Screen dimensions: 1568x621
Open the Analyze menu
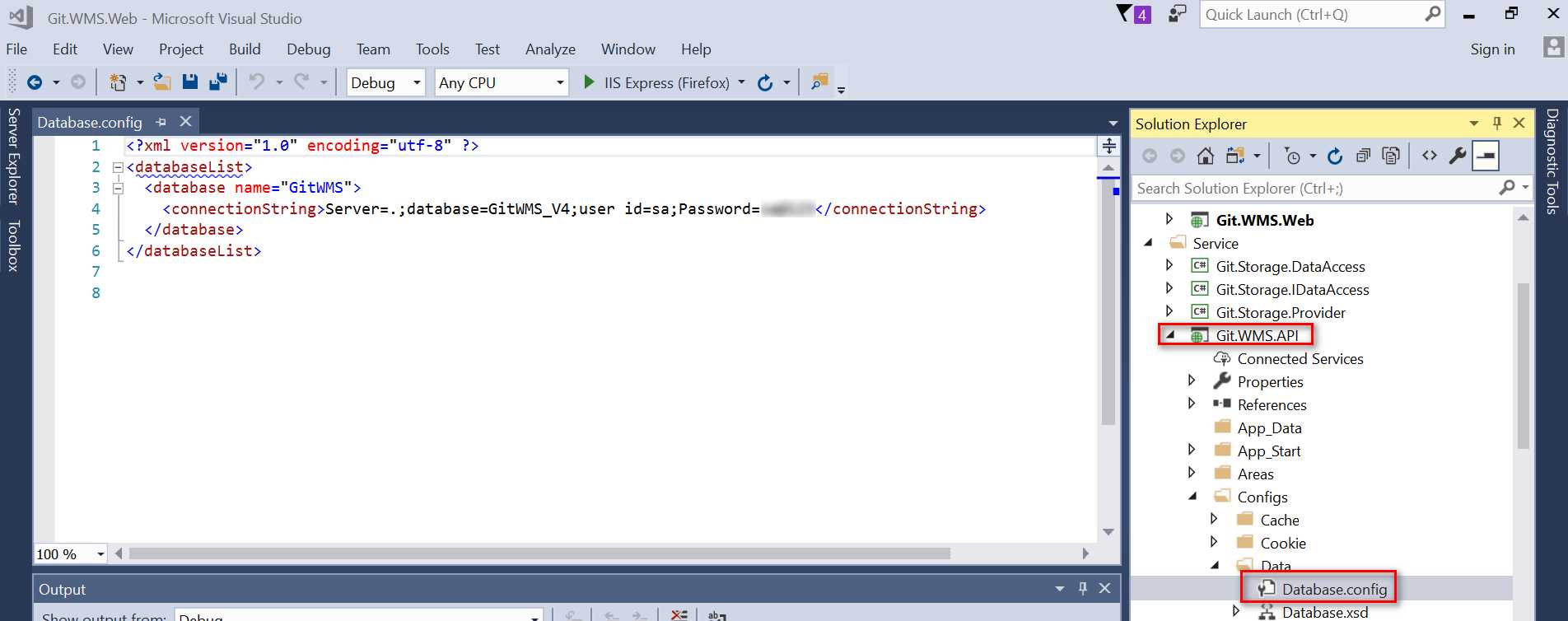(x=550, y=49)
